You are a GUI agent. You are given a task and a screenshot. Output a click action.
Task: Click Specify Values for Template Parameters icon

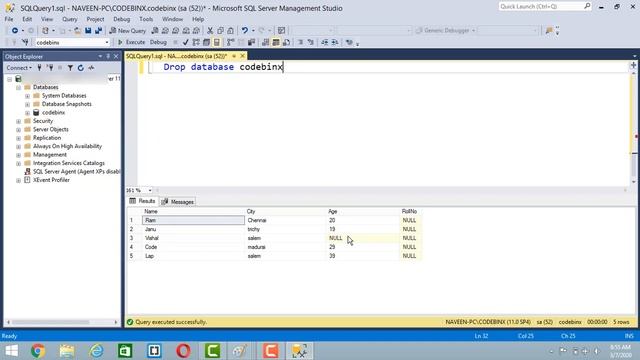[349, 42]
